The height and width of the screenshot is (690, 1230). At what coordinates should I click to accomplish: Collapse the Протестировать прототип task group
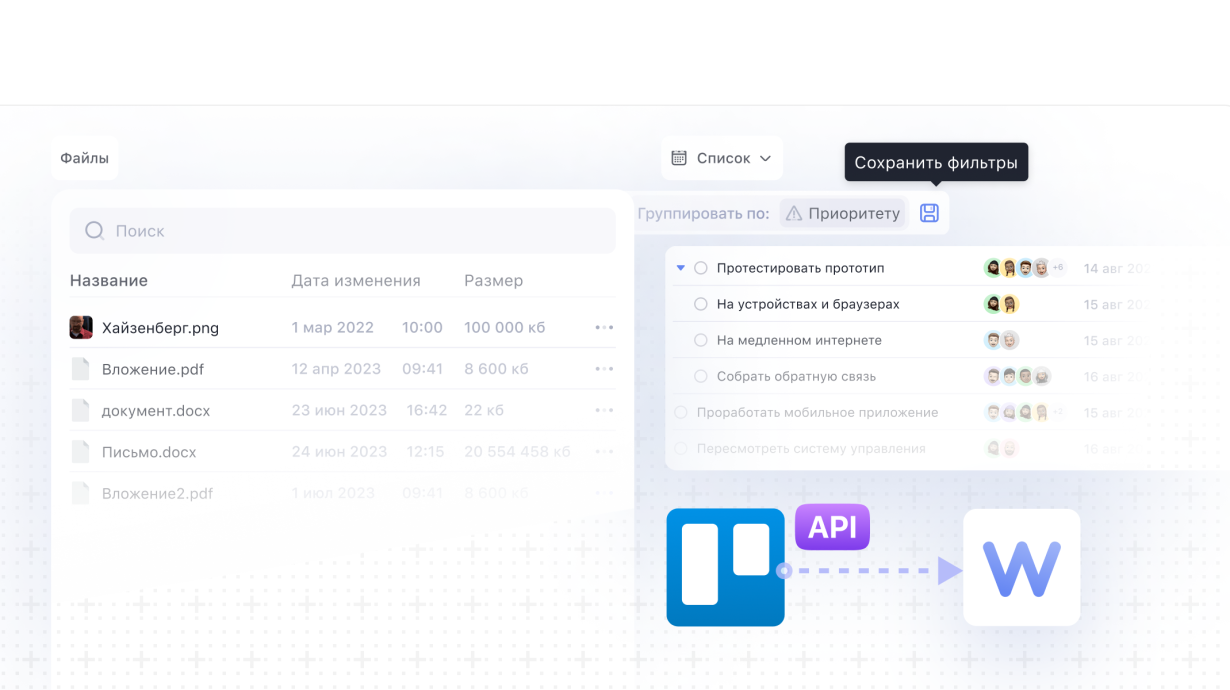pyautogui.click(x=680, y=268)
